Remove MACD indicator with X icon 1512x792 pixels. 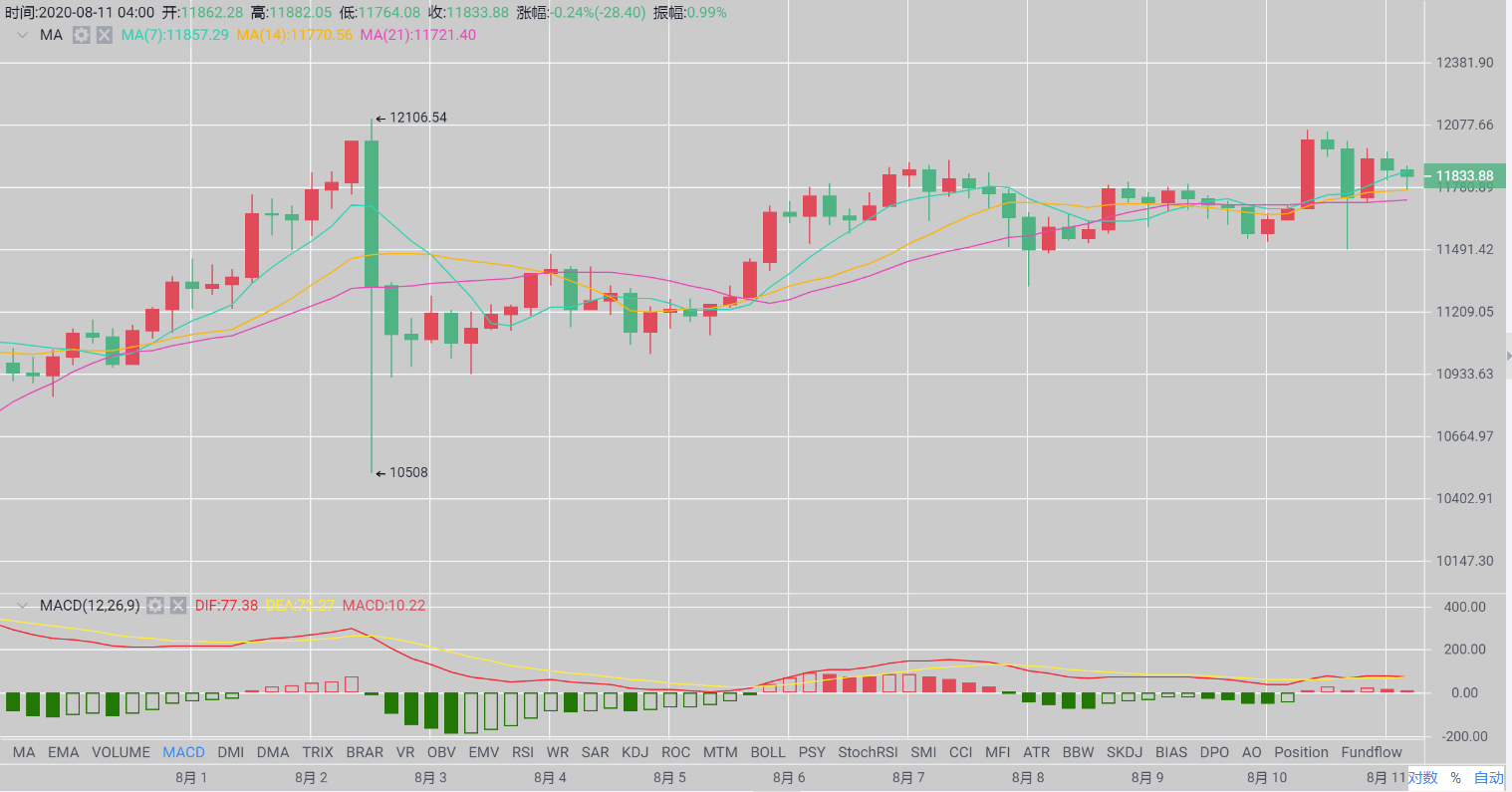click(x=178, y=605)
